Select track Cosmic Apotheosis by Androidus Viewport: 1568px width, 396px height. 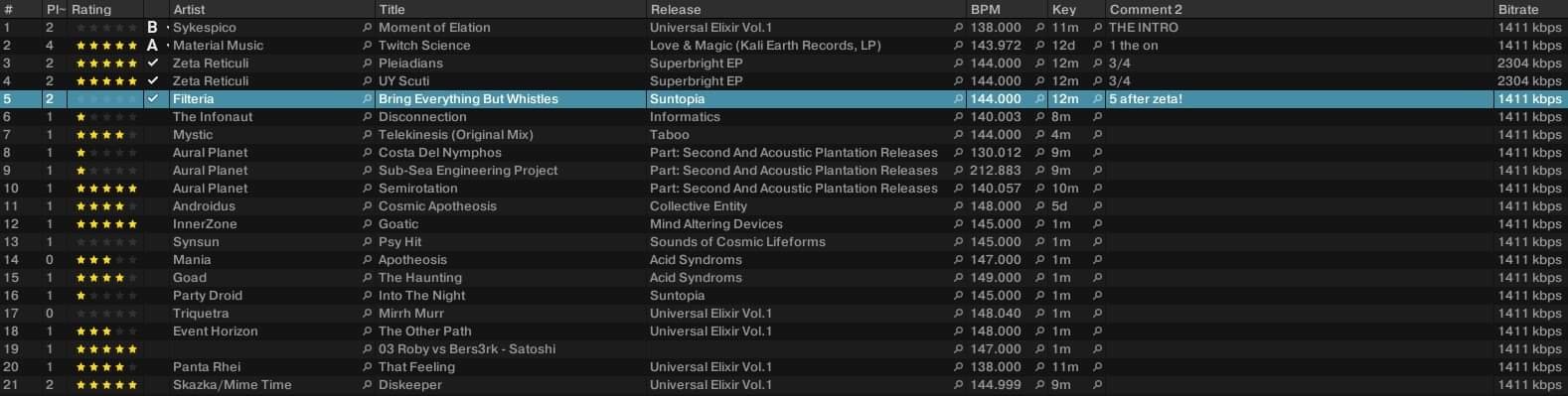point(784,206)
